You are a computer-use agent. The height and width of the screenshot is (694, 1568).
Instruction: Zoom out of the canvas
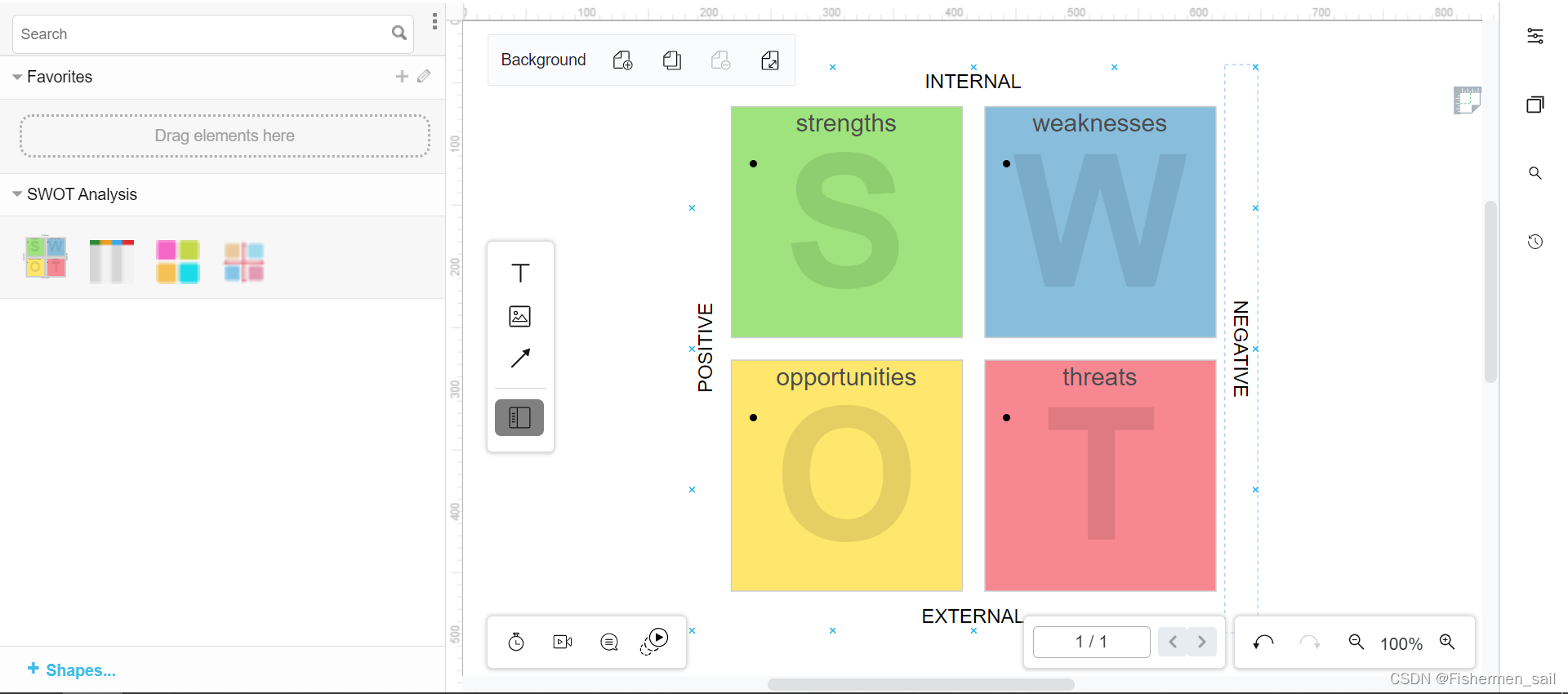coord(1356,643)
